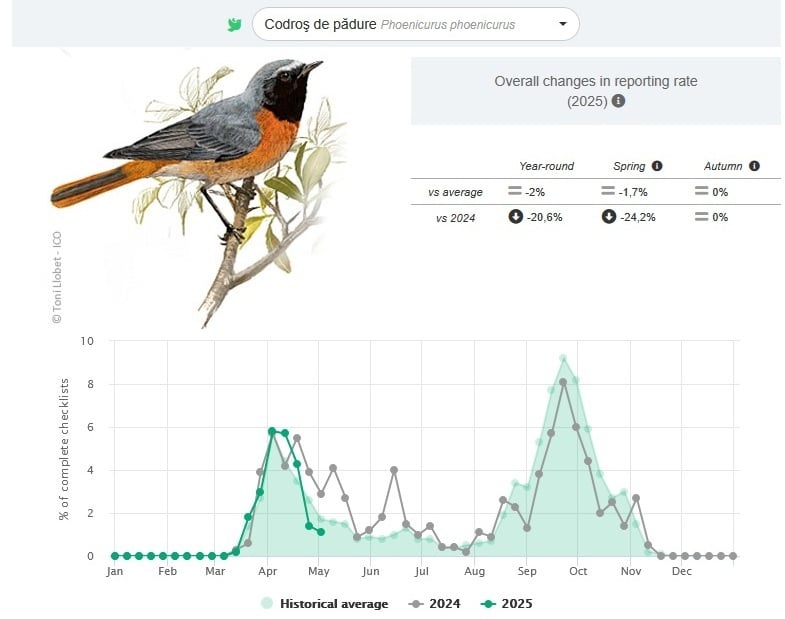Click the '-20,6%' year-round value
Image resolution: width=785 pixels, height=619 pixels.
tap(545, 217)
